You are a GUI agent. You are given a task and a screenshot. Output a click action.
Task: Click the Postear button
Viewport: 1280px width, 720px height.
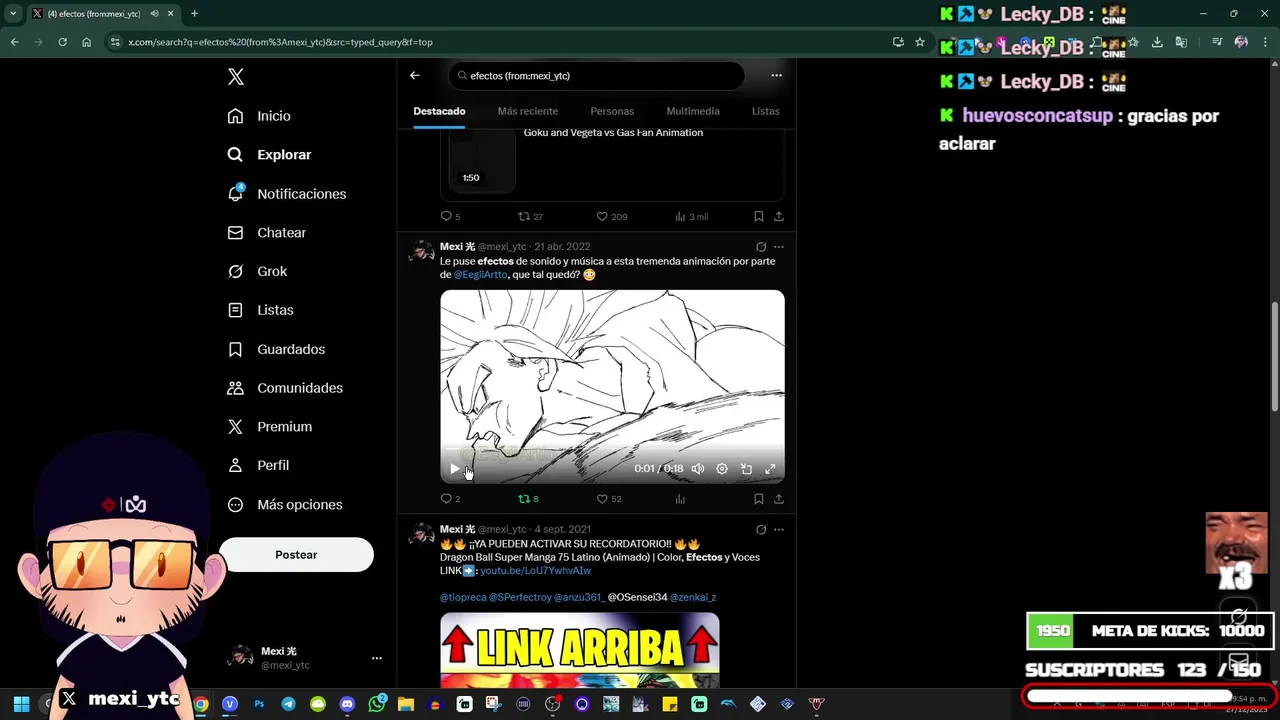pos(296,555)
